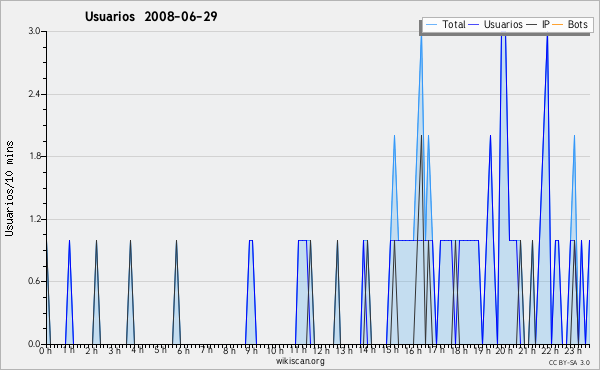
Task: Click the 1.2 y-axis value
Action: tap(34, 219)
